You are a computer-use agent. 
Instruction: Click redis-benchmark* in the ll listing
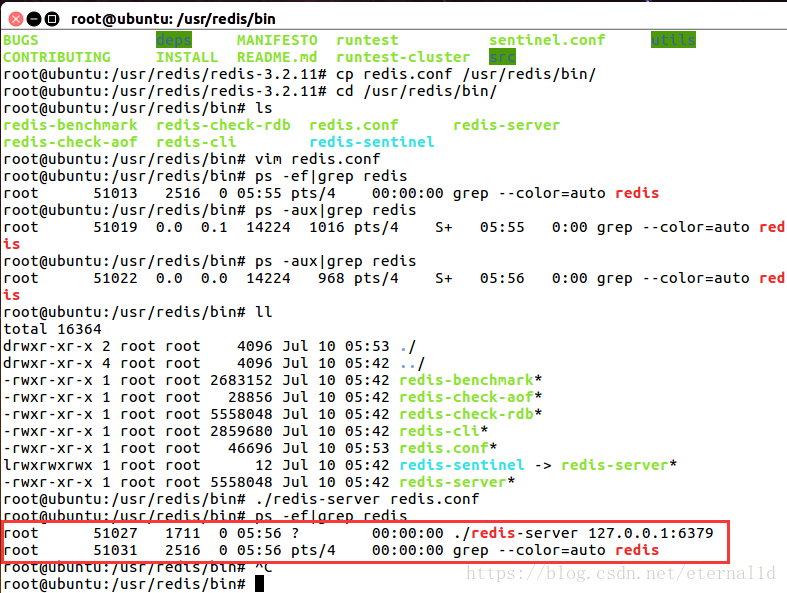click(471, 380)
